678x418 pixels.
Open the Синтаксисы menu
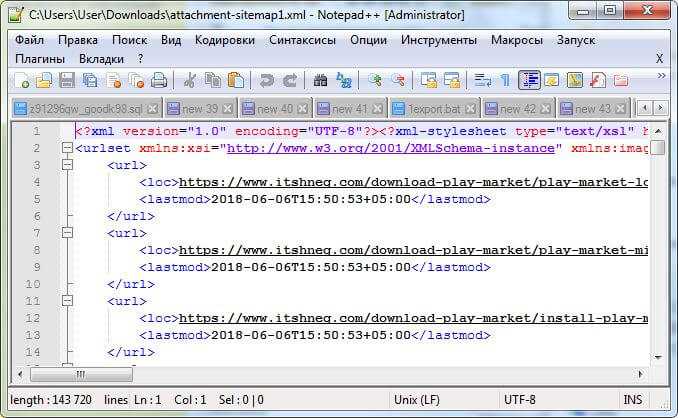click(x=302, y=40)
